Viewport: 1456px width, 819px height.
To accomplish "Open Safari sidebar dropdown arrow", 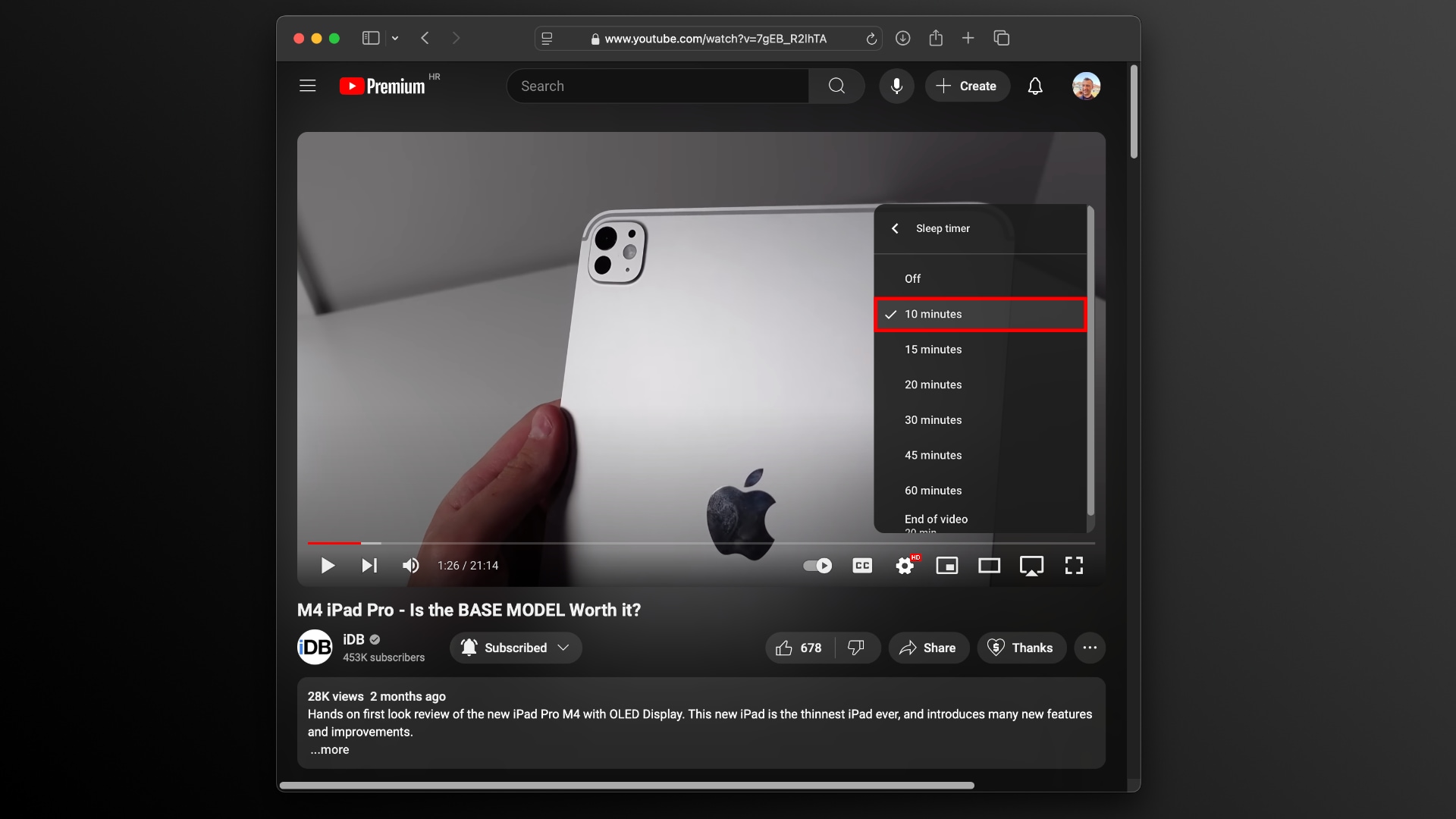I will coord(395,38).
